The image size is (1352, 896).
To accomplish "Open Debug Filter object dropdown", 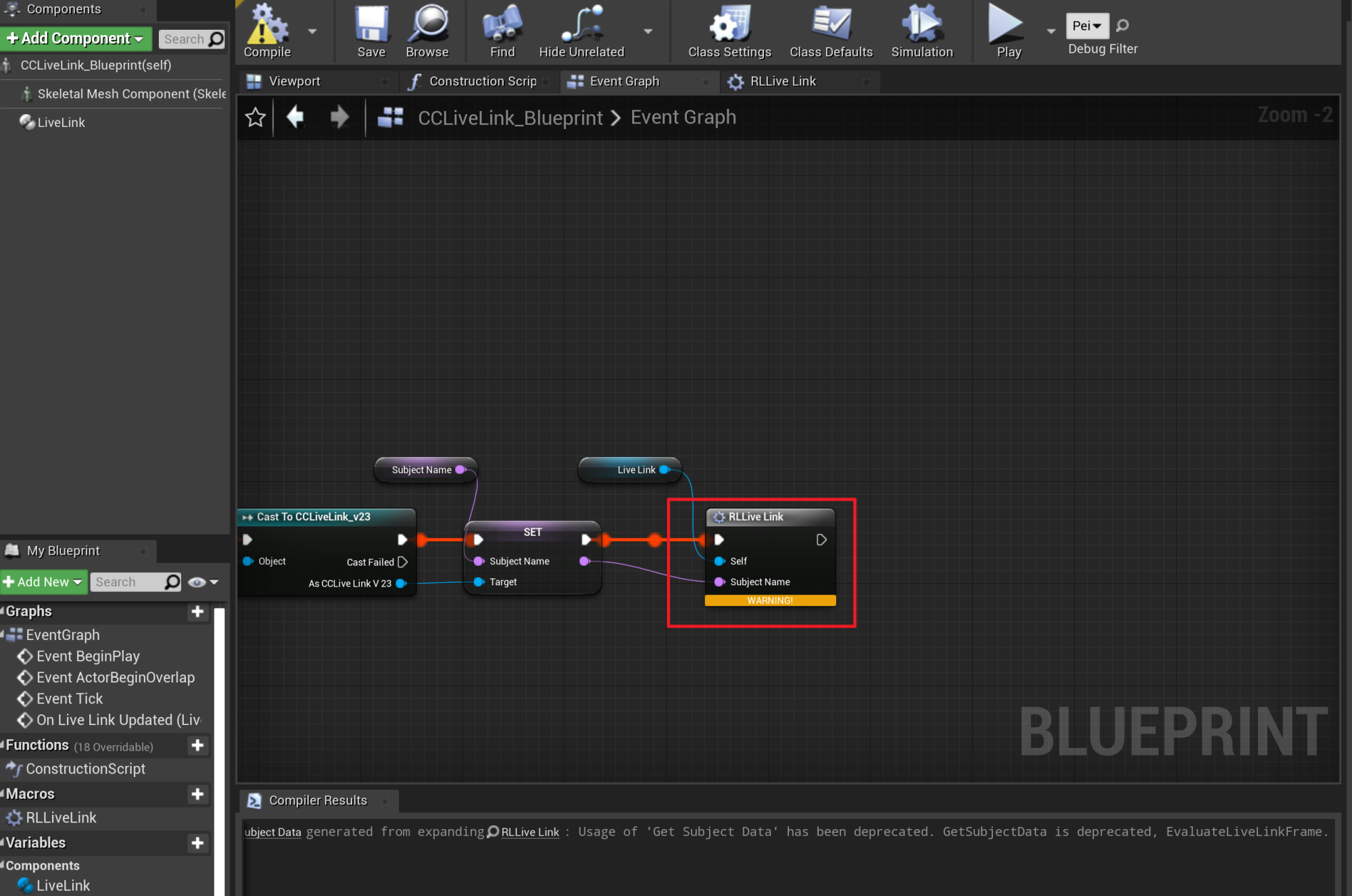I will coord(1087,26).
